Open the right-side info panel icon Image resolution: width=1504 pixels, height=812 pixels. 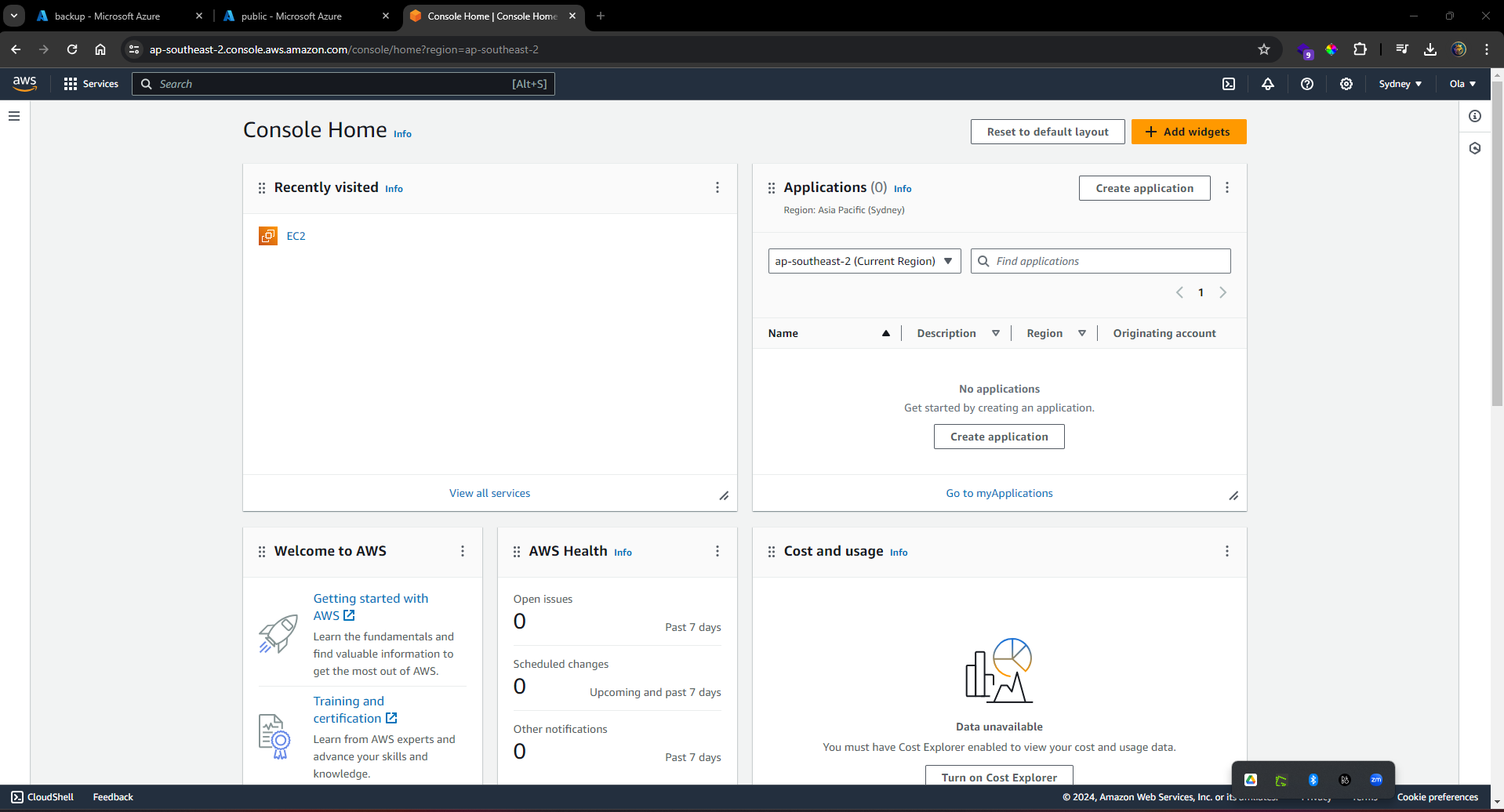(x=1475, y=116)
